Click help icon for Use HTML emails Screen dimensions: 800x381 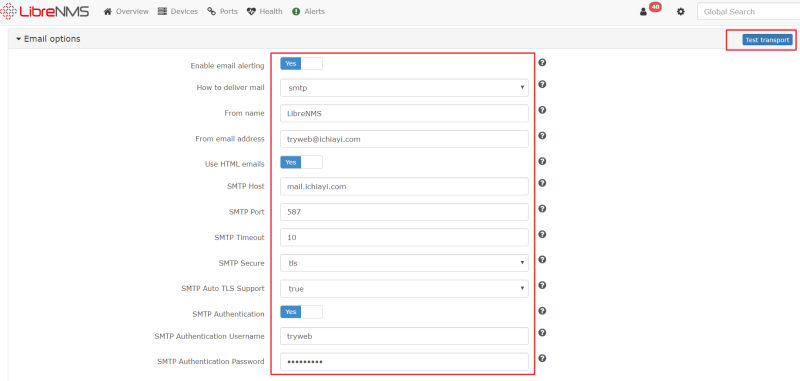tap(542, 161)
